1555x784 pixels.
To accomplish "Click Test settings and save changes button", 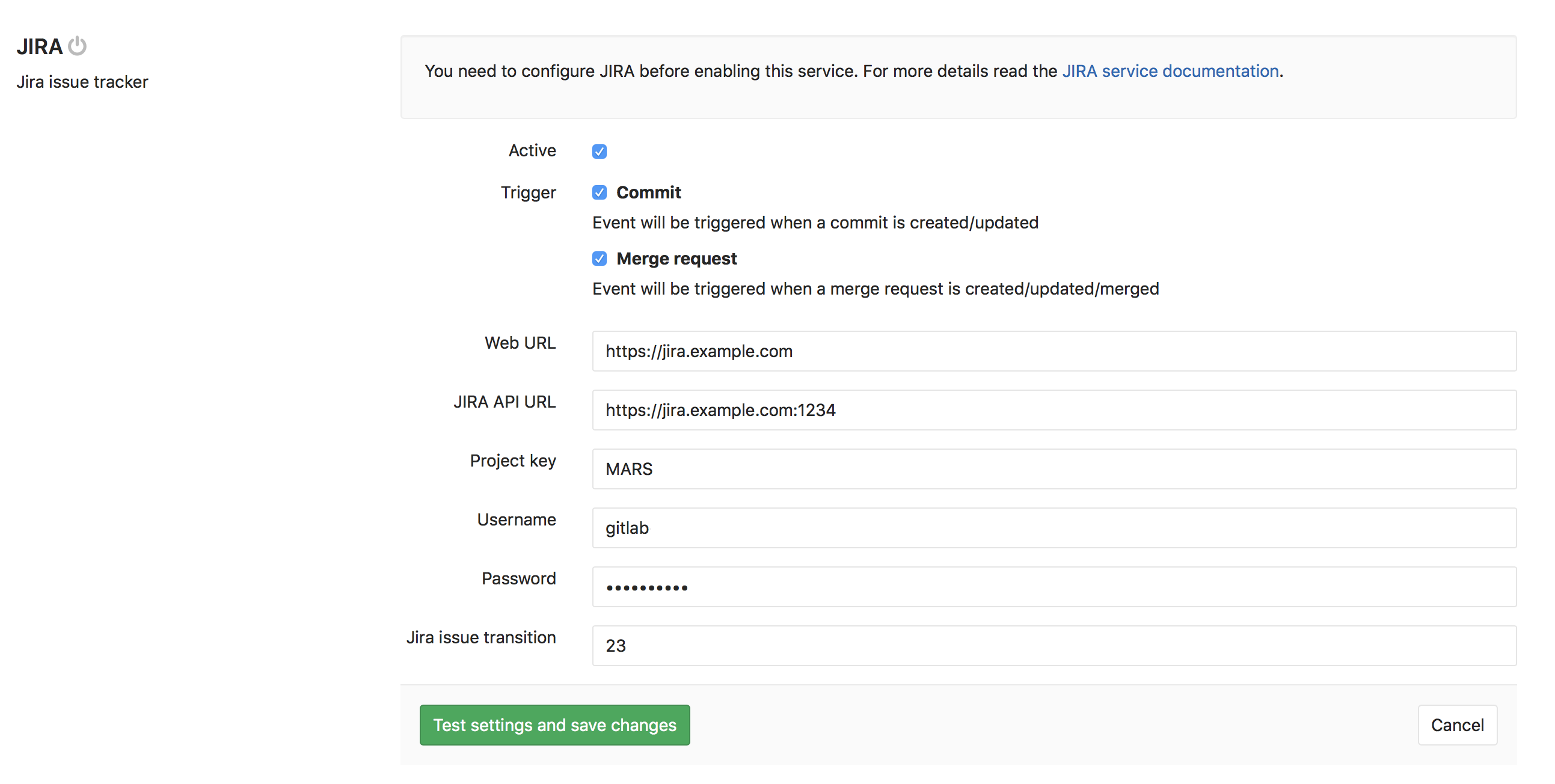I will coord(555,724).
